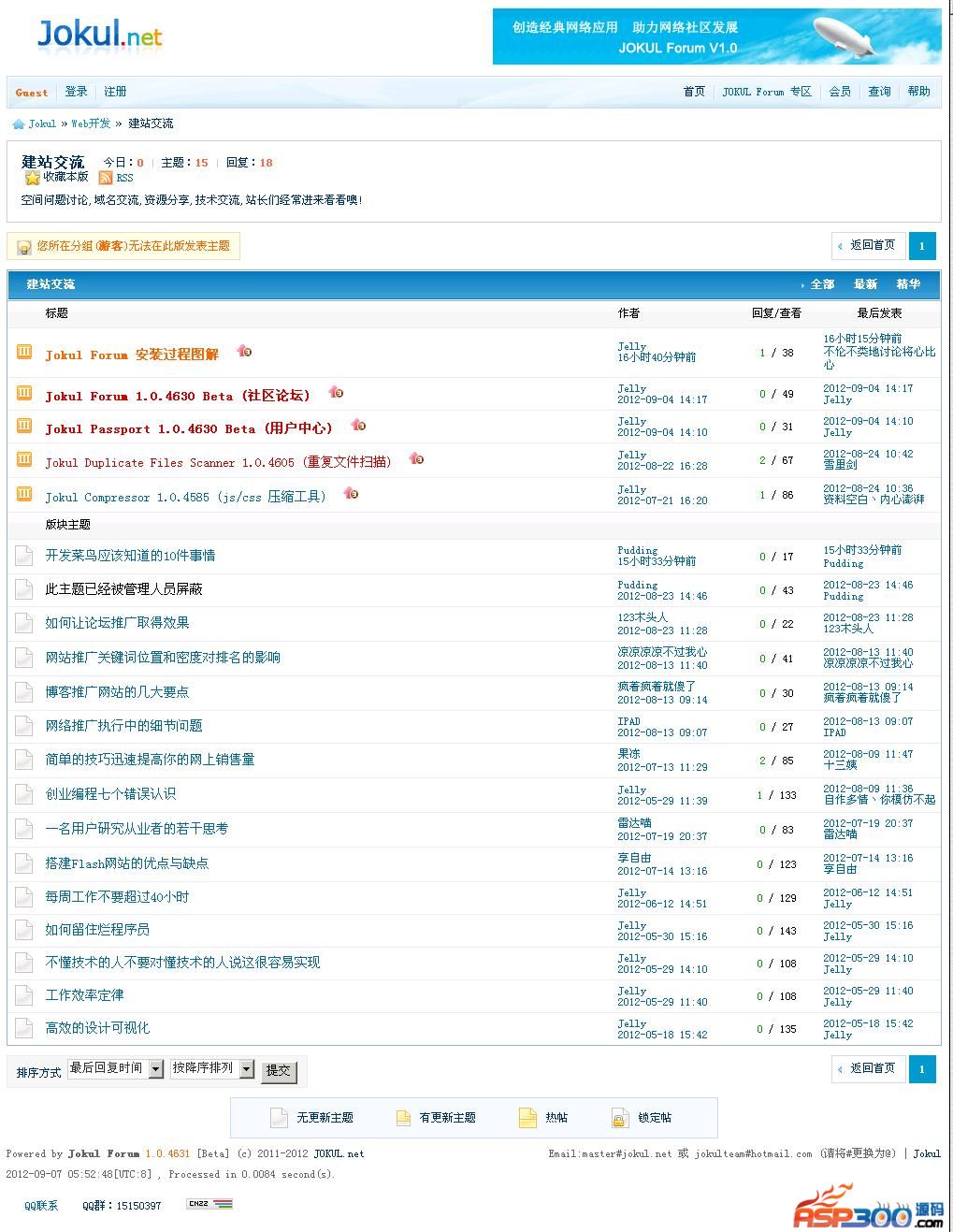Click the sticky arrow badge beside 安装过程图解
953x1232 pixels.
pyautogui.click(x=244, y=351)
